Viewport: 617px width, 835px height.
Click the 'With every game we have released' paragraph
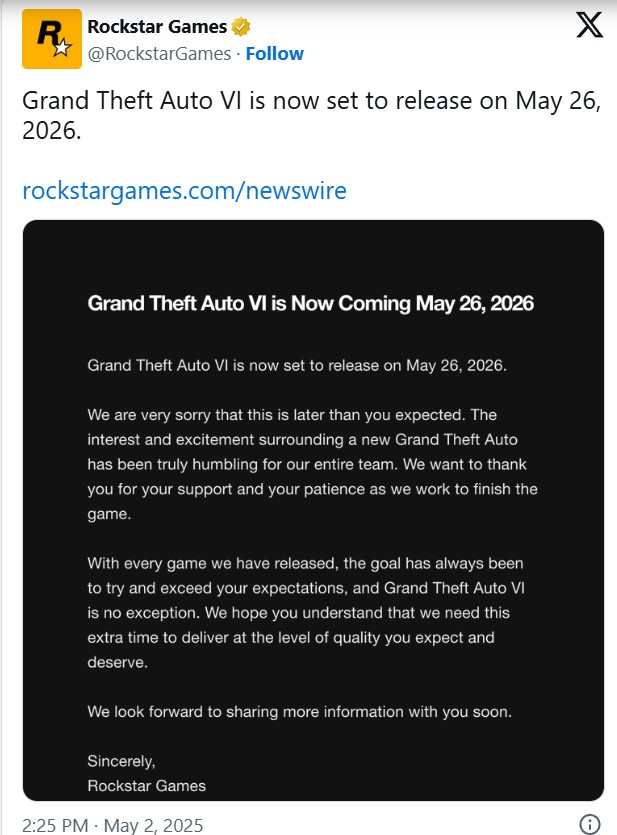pyautogui.click(x=306, y=613)
